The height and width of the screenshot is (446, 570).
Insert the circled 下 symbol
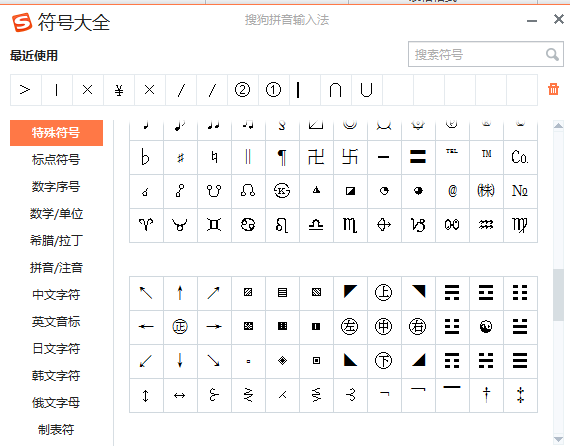pos(384,361)
